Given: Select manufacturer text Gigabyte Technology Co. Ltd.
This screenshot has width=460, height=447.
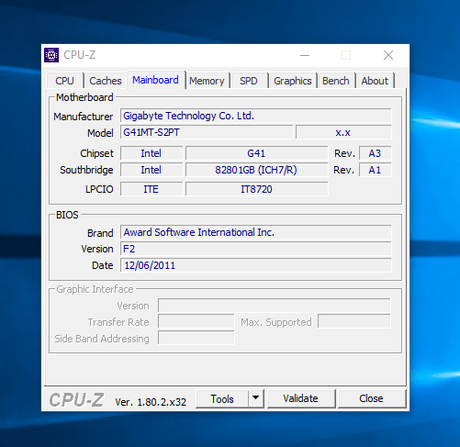Looking at the screenshot, I should (189, 116).
